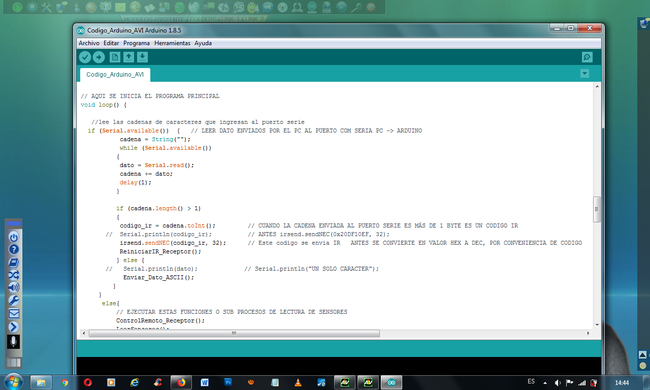Viewport: 650px width, 390px height.
Task: Click the red power icon in top dock
Action: tap(371, 7)
